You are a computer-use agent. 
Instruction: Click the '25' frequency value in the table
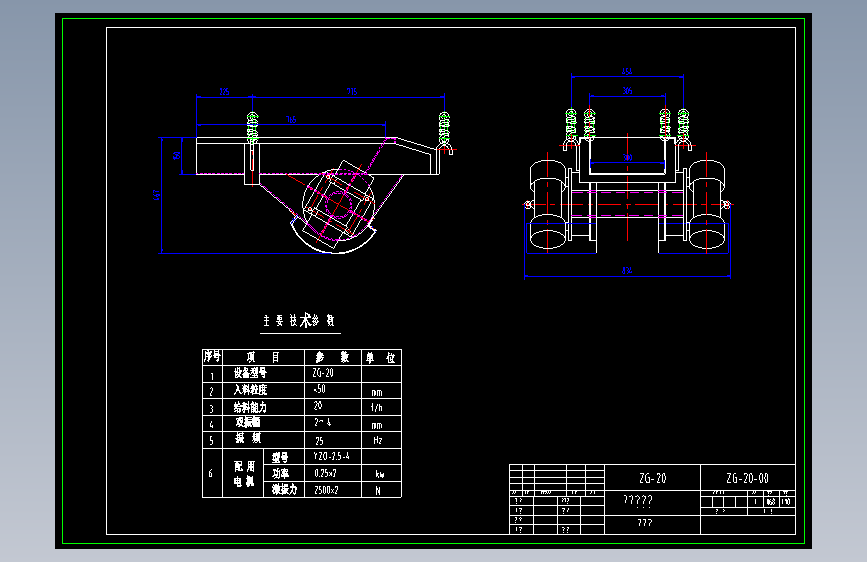319,441
